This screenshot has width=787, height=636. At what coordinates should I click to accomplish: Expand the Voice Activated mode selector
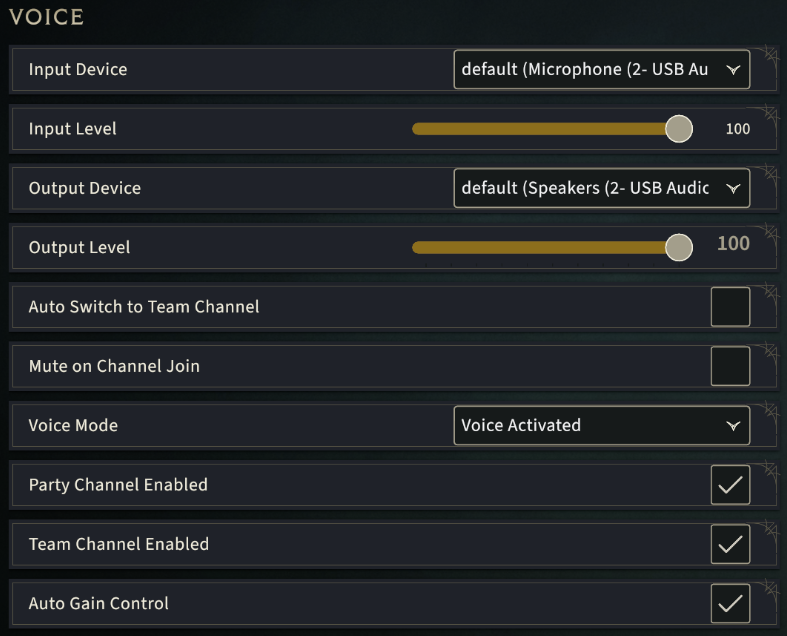pos(590,425)
